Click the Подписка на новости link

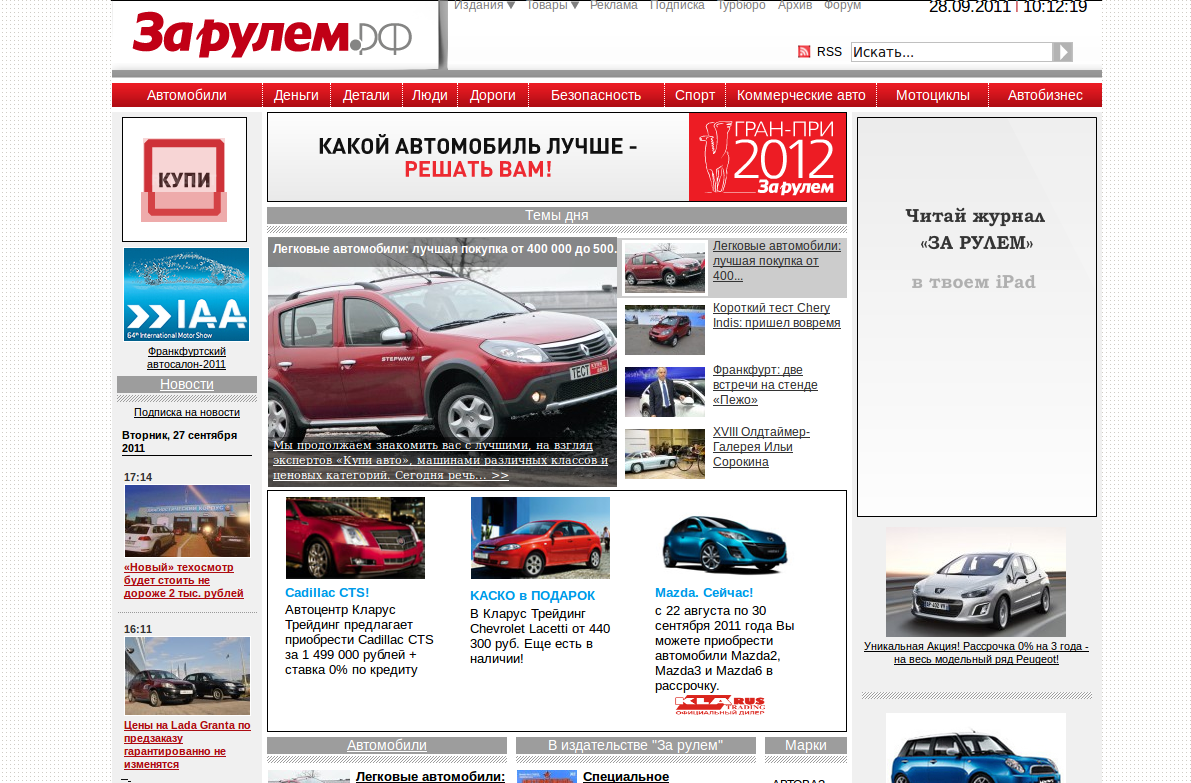pyautogui.click(x=187, y=412)
